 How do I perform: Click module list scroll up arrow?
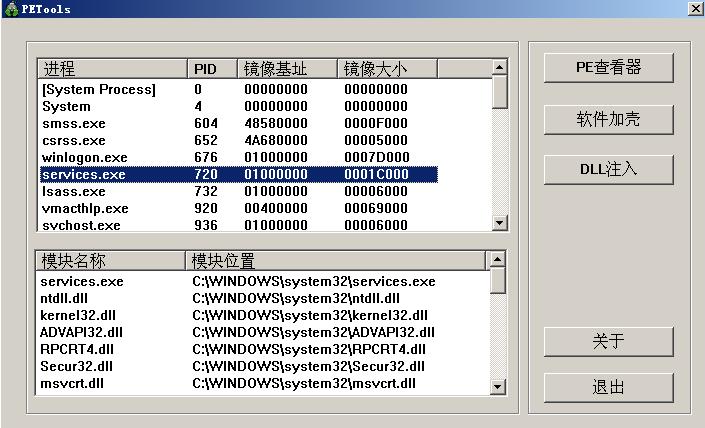[x=497, y=259]
